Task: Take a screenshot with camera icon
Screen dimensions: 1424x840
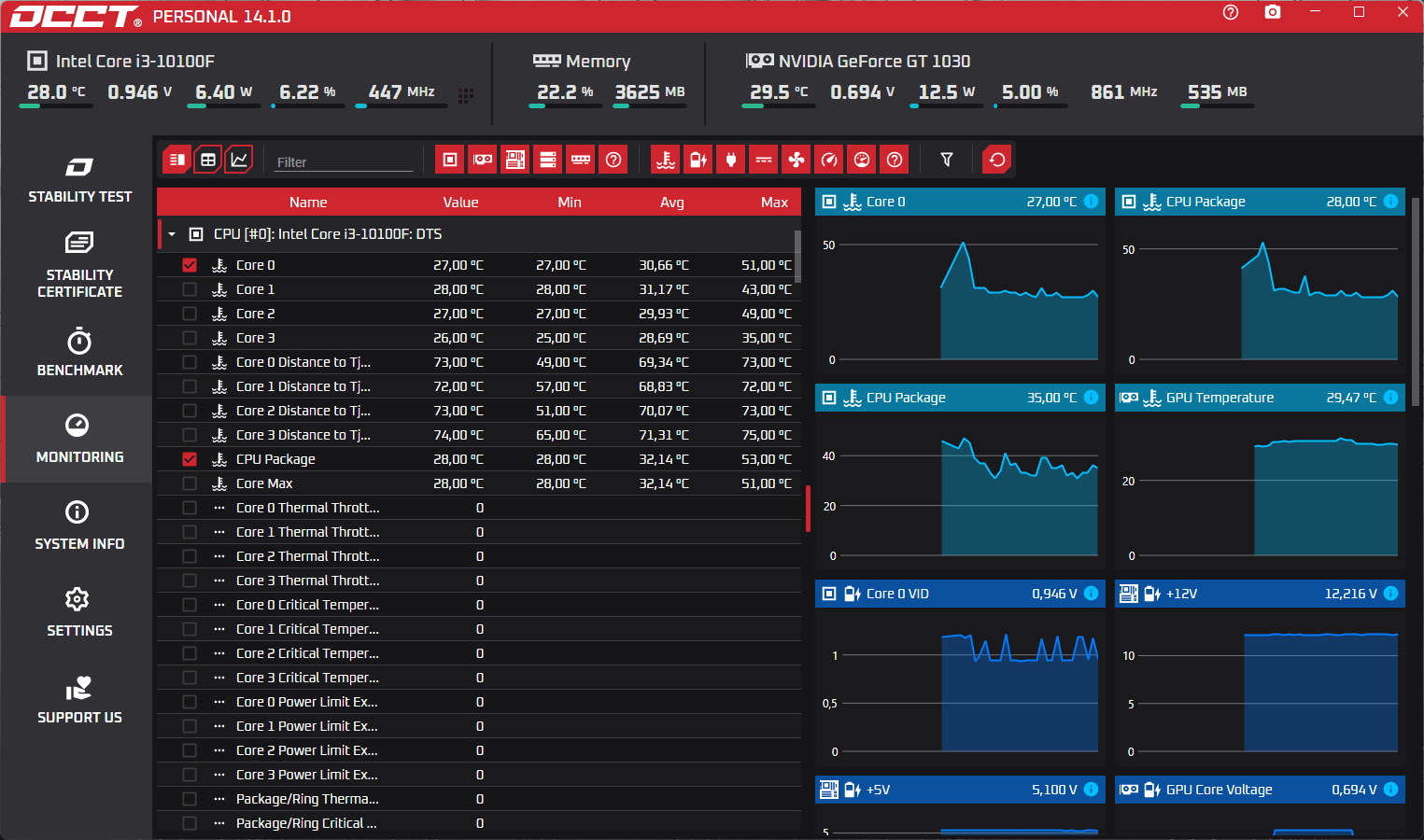Action: [1273, 12]
